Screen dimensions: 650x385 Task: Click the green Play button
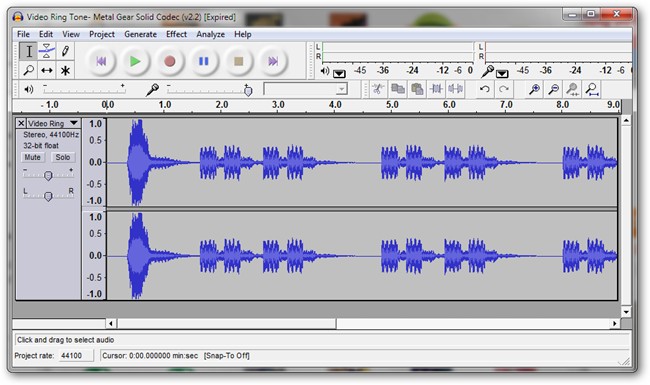click(x=135, y=61)
